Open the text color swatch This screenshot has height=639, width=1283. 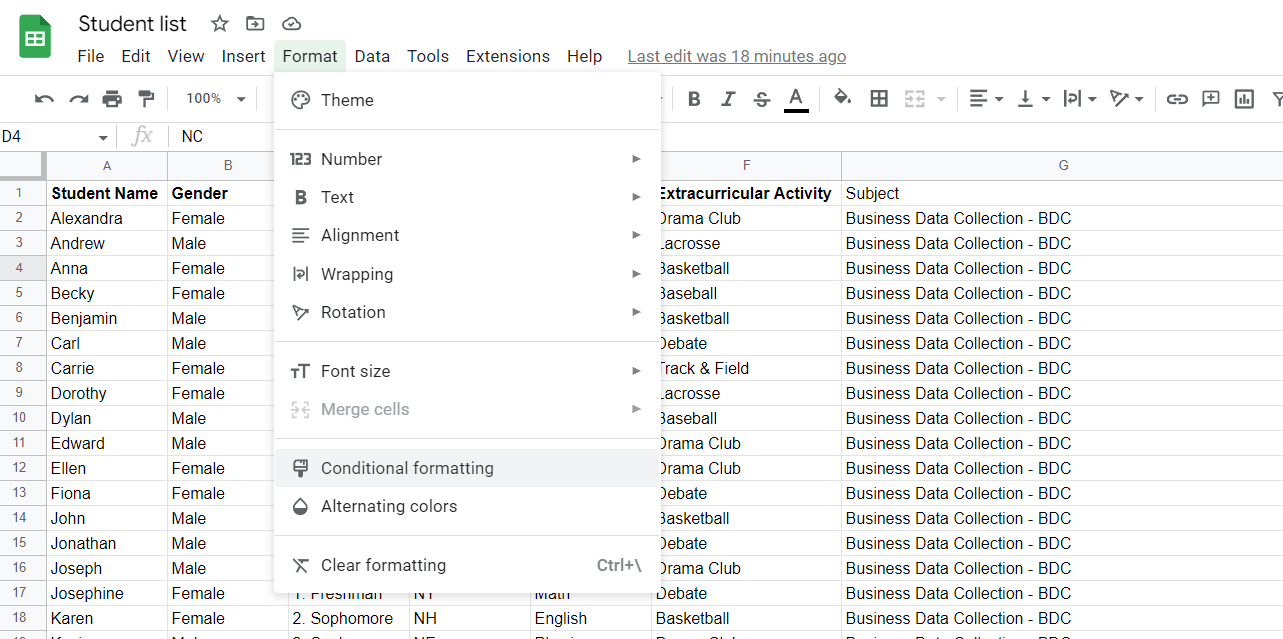point(796,99)
